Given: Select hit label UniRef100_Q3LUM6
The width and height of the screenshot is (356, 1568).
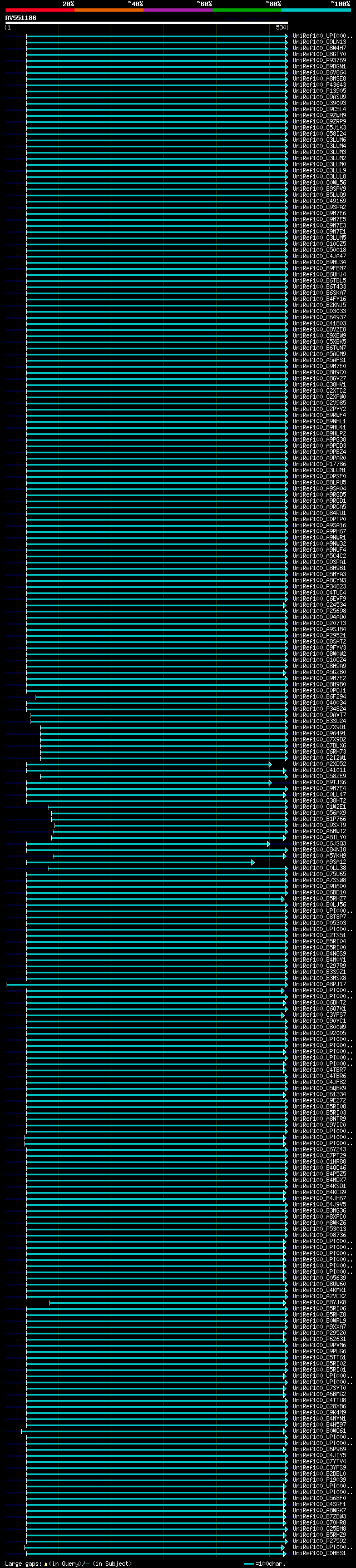Looking at the screenshot, I should click(319, 140).
